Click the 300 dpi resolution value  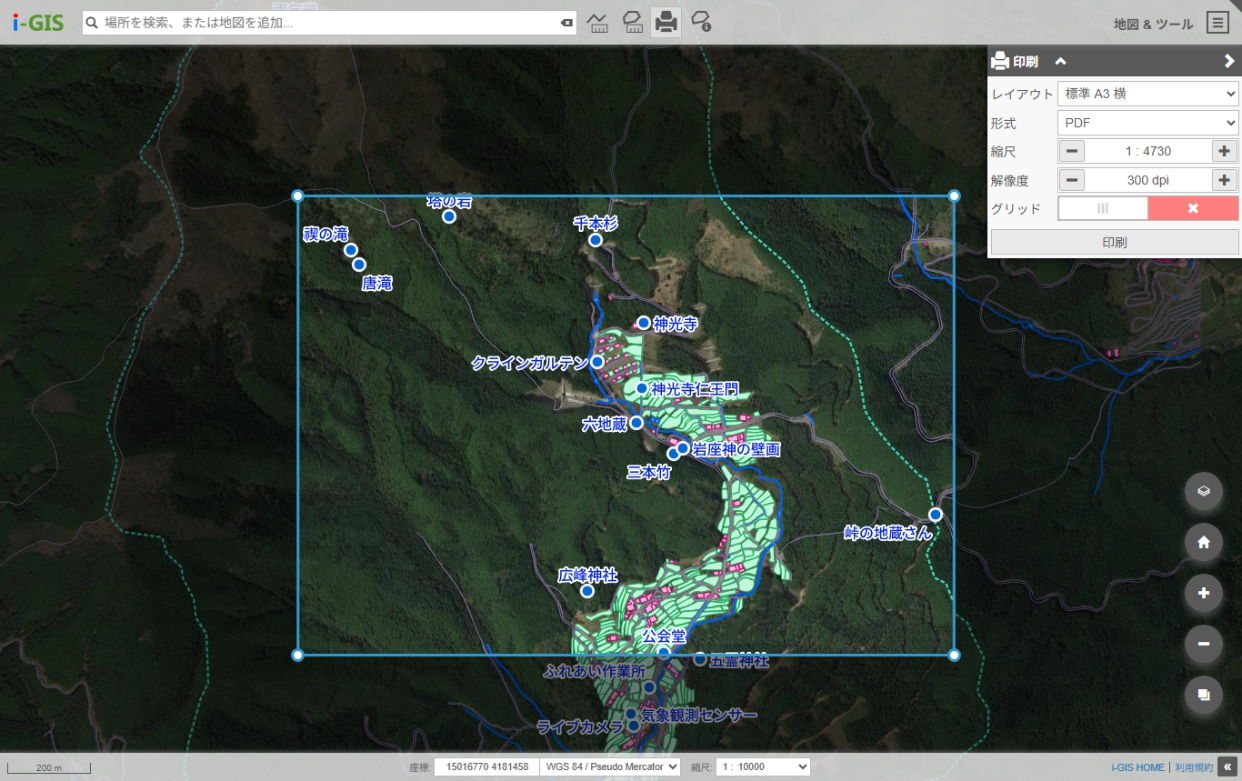(x=1148, y=180)
